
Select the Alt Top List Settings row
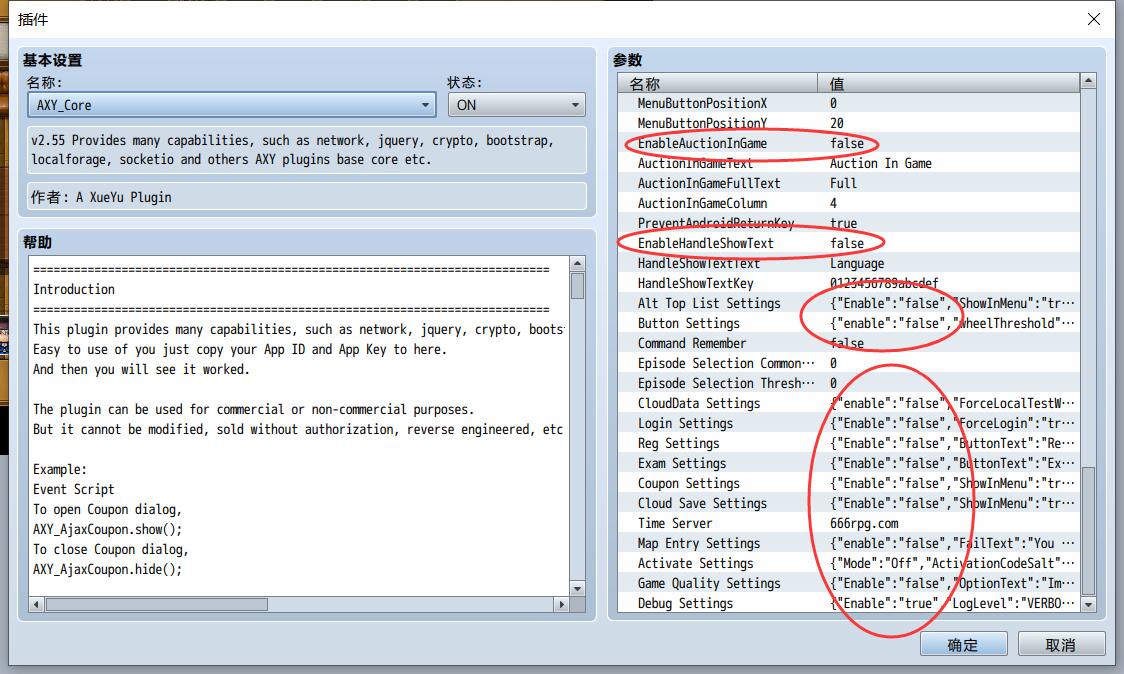coord(849,303)
